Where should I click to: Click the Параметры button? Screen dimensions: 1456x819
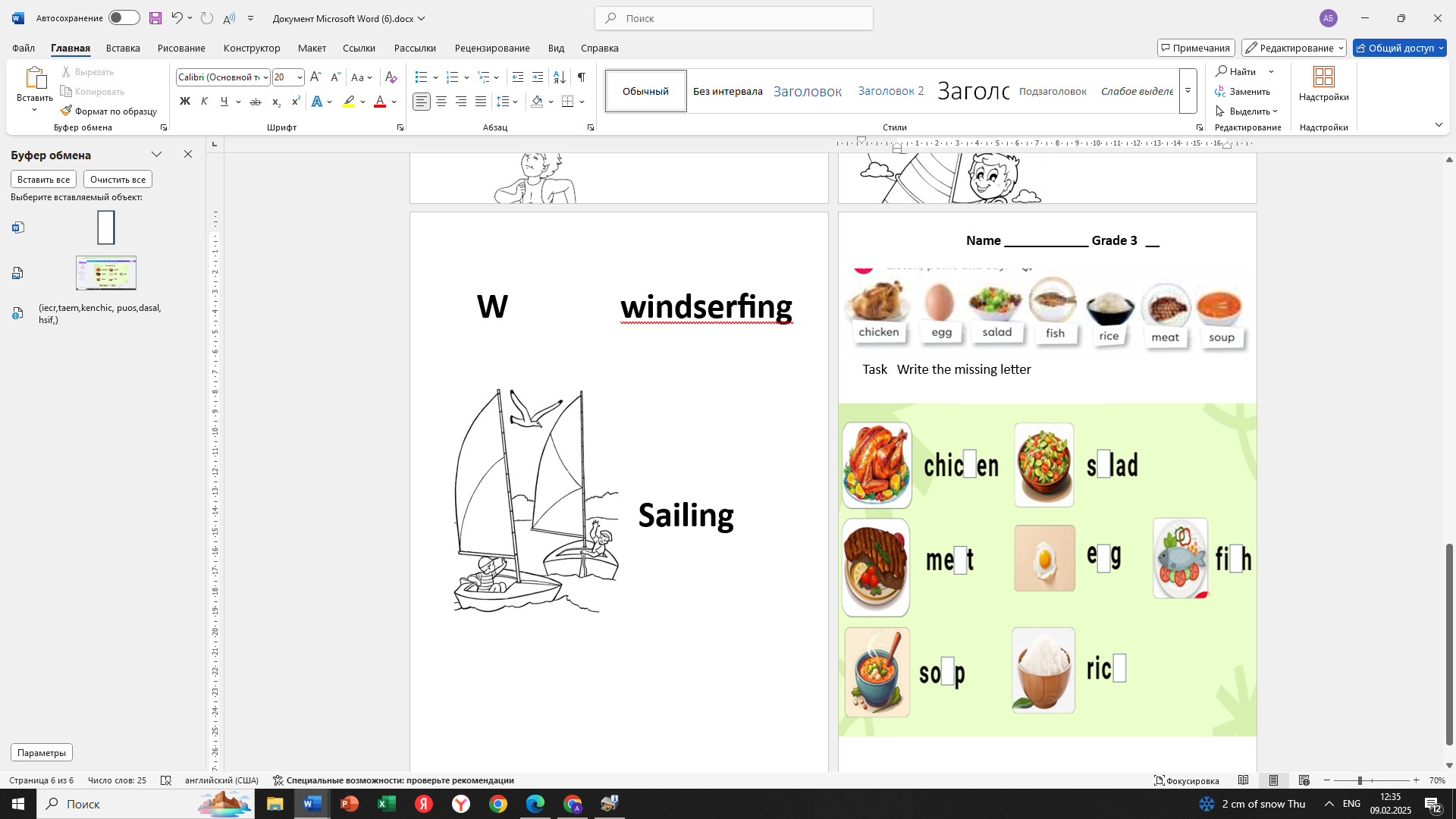(x=42, y=752)
